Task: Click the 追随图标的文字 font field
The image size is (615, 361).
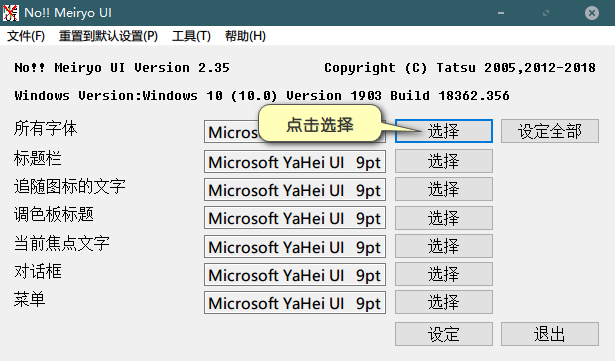Action: (x=295, y=190)
